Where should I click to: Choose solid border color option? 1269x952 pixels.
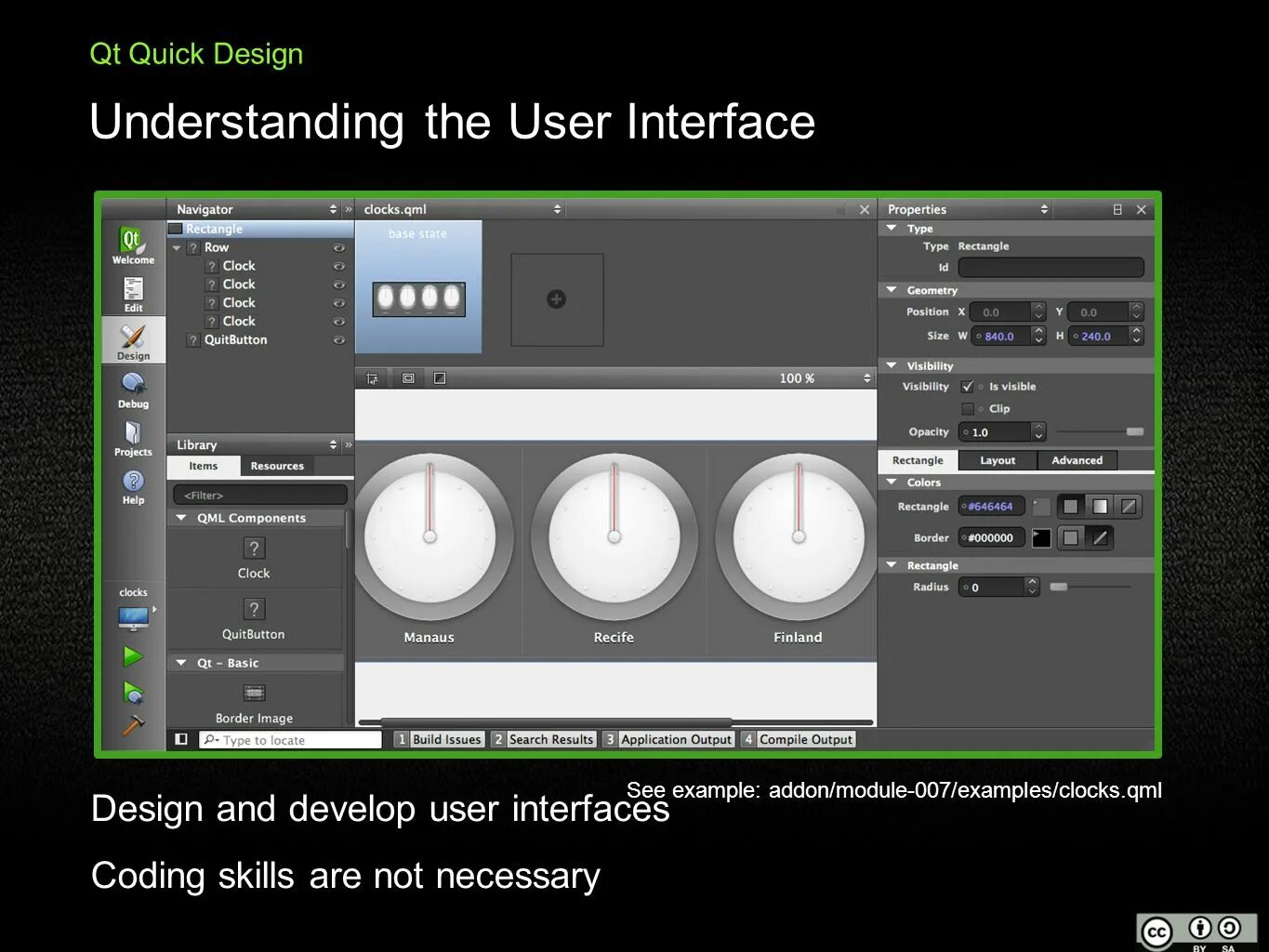coord(1071,537)
